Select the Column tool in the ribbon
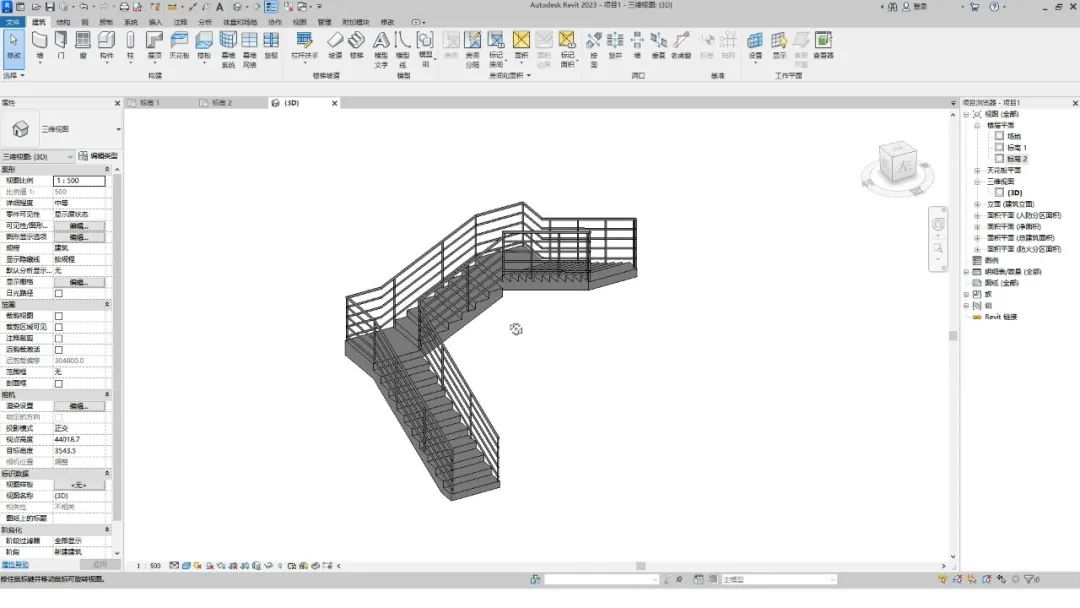Viewport: 1080px width, 608px height. pyautogui.click(x=130, y=44)
